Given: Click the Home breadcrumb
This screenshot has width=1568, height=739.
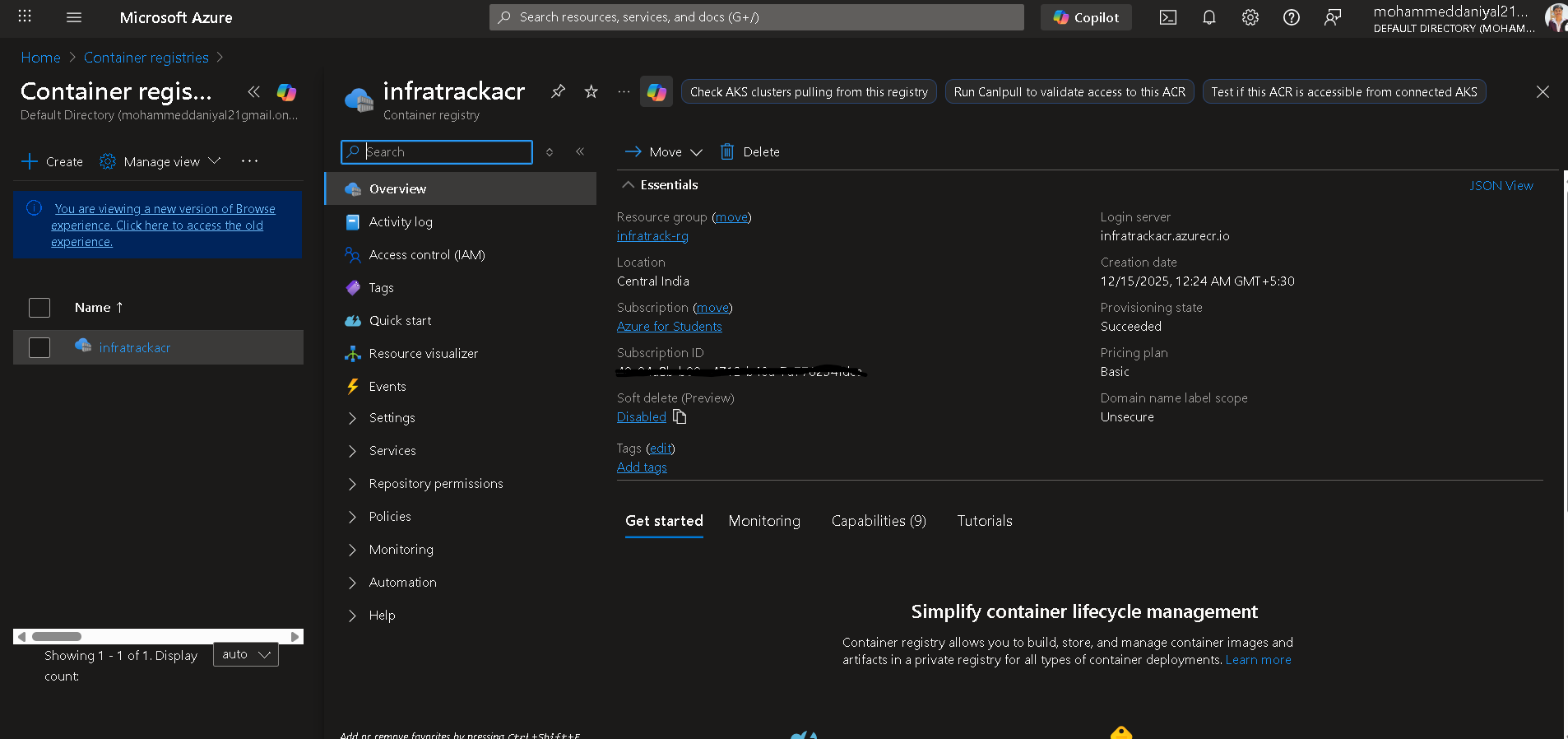Looking at the screenshot, I should pos(41,58).
